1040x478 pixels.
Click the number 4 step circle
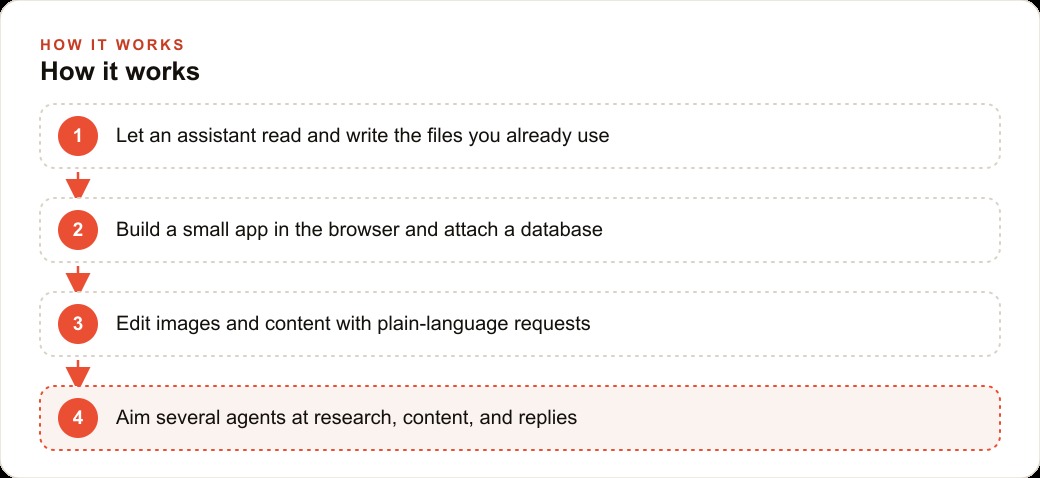pos(78,418)
